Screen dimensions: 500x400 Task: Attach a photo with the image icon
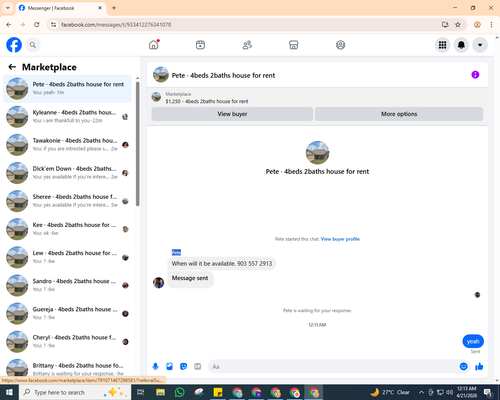(x=169, y=367)
